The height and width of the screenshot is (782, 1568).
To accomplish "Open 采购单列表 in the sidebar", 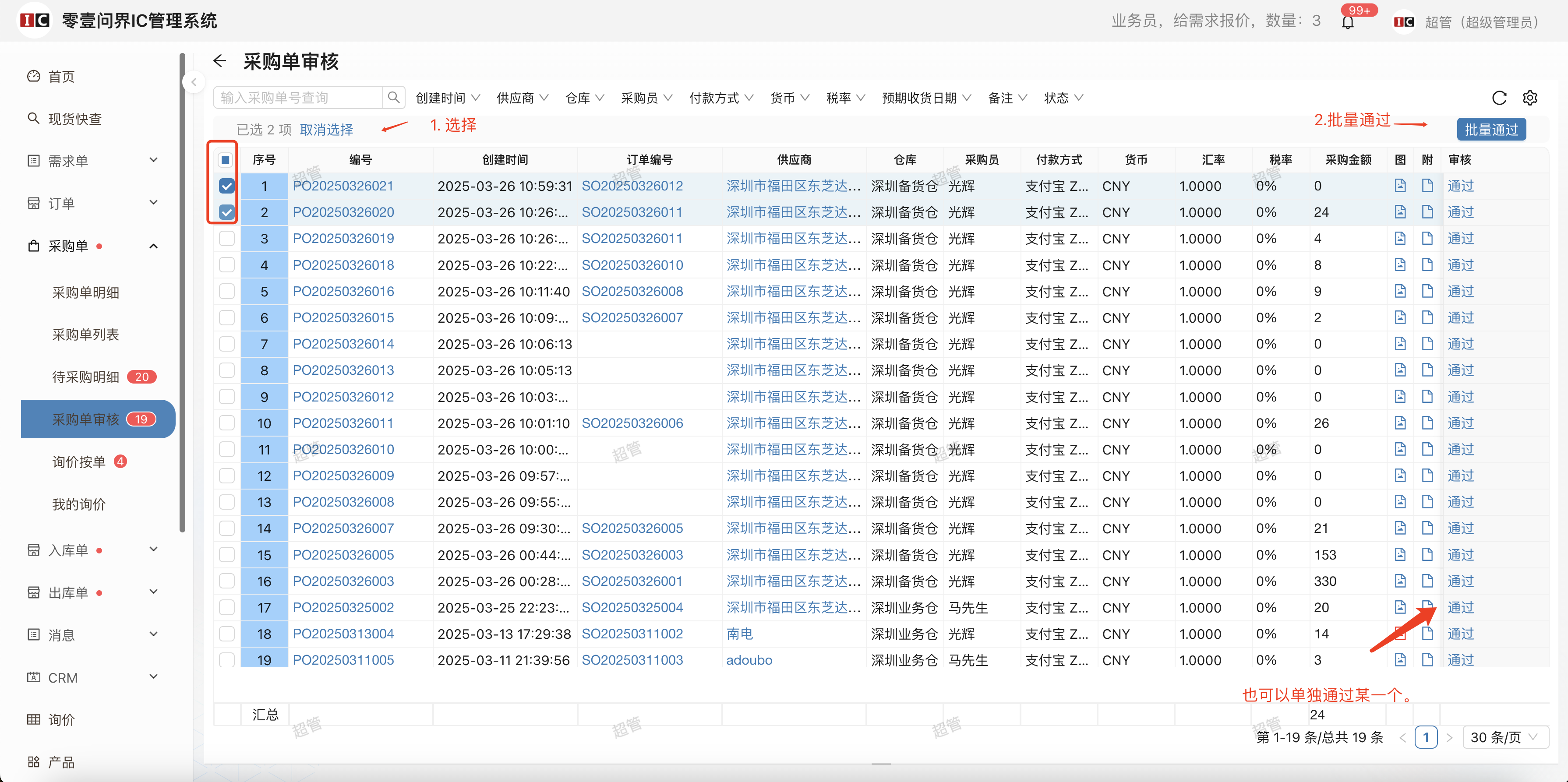I will 86,335.
